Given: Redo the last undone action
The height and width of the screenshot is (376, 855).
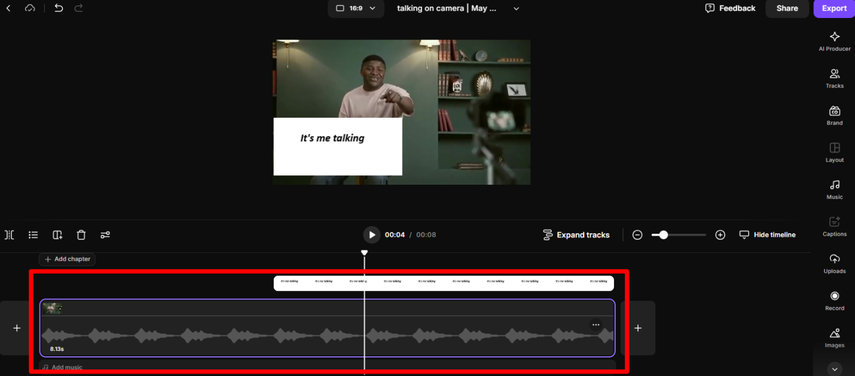Looking at the screenshot, I should click(79, 8).
